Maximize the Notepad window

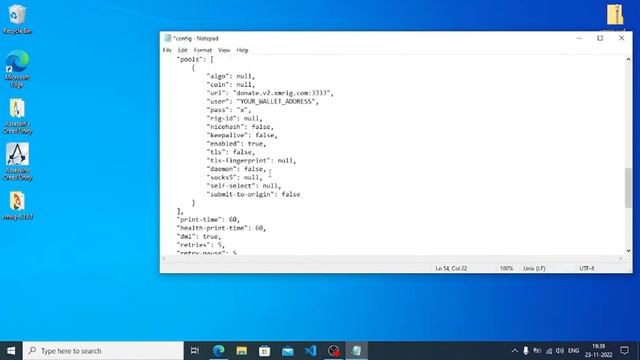(x=600, y=38)
